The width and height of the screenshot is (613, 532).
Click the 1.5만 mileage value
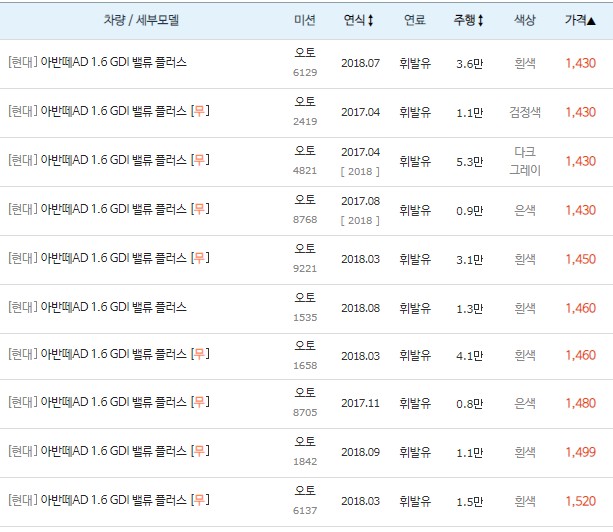(x=470, y=502)
